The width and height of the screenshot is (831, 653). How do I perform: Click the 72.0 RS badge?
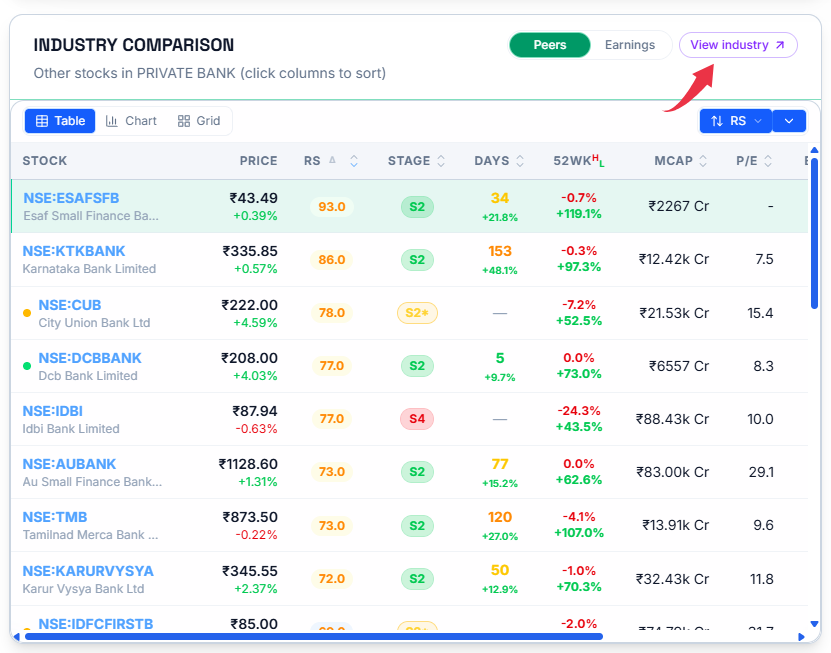coord(332,579)
